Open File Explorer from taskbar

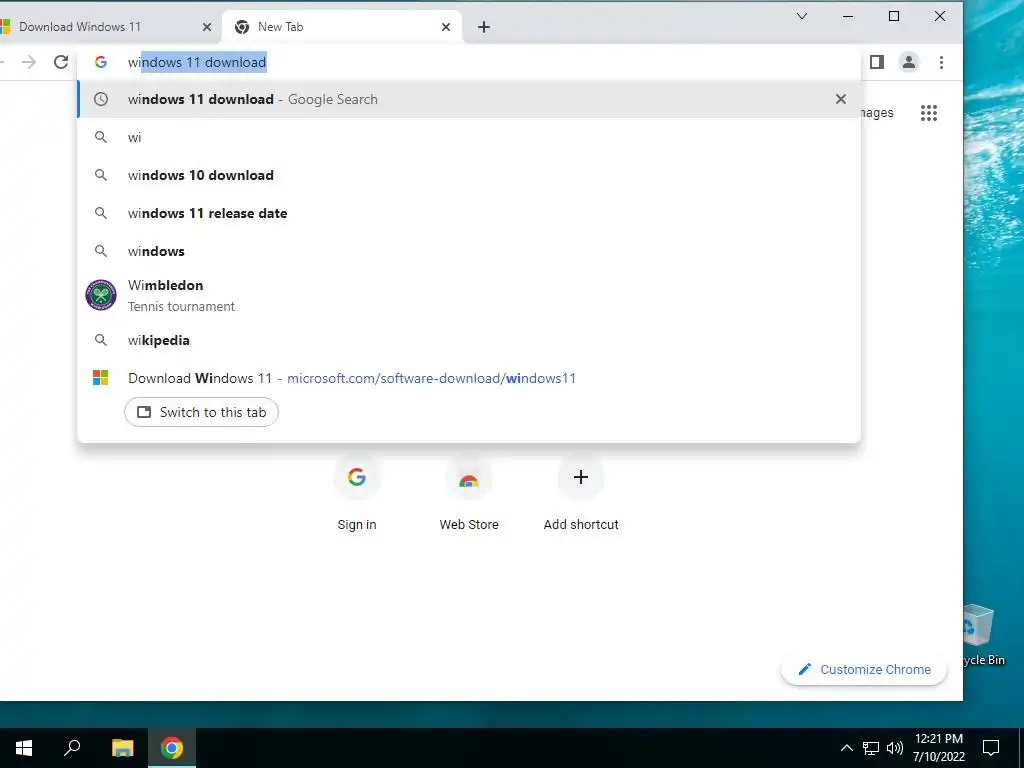point(122,748)
